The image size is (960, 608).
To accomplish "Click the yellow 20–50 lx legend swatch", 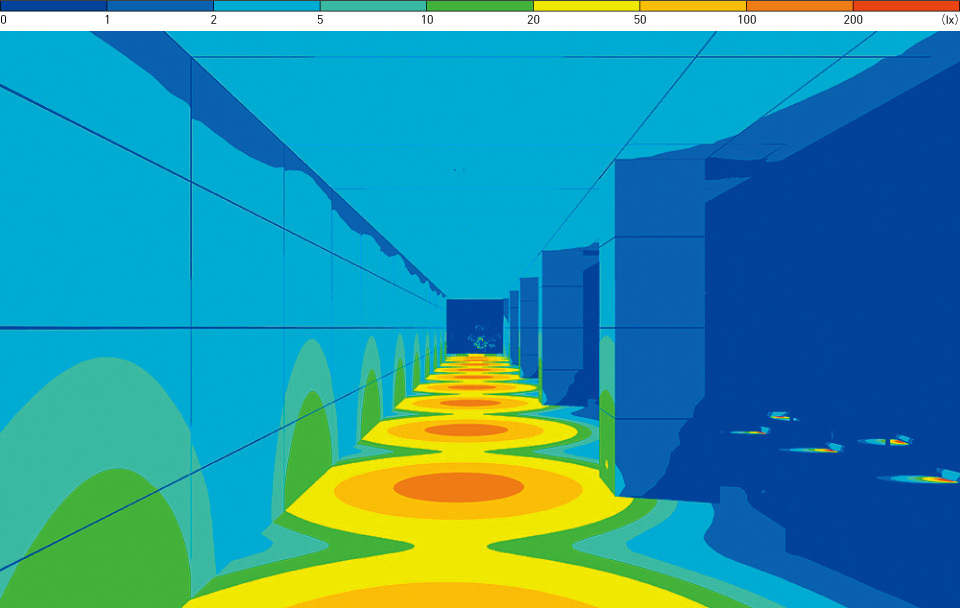I will click(x=586, y=5).
